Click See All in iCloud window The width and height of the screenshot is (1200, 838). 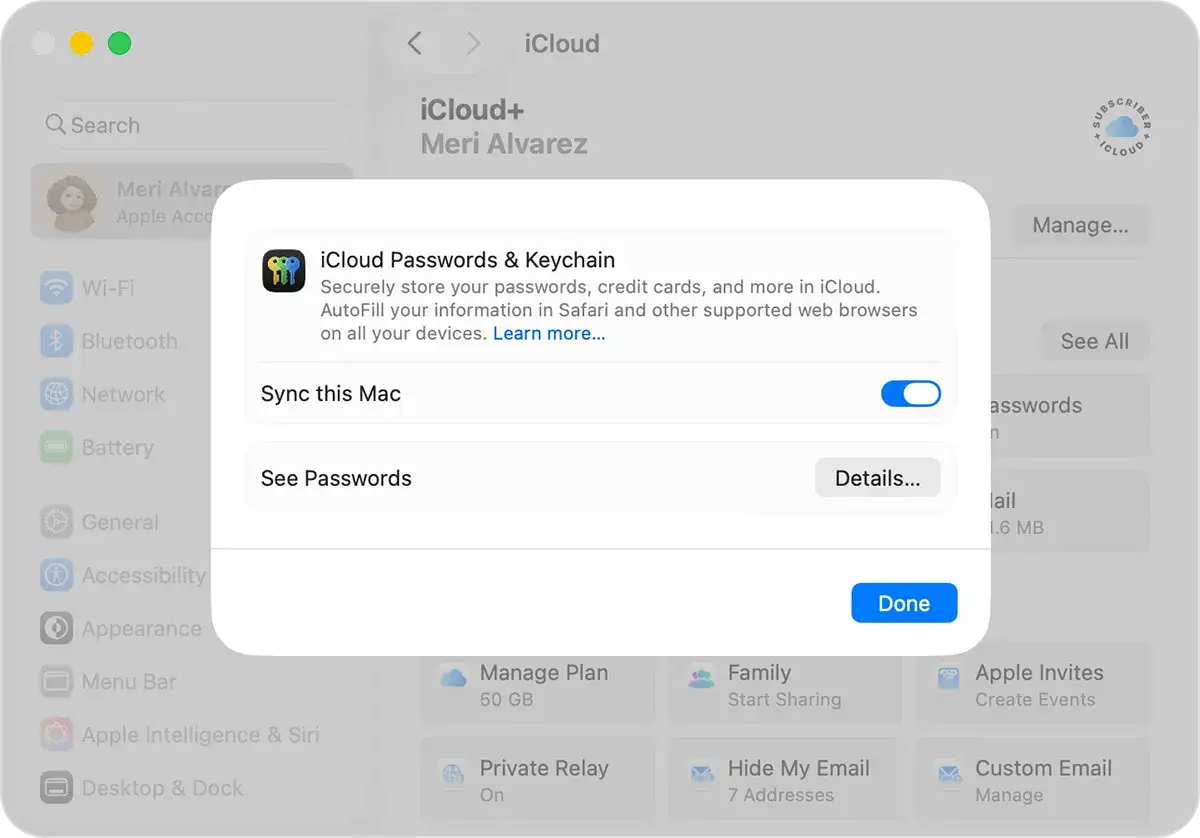pos(1095,341)
